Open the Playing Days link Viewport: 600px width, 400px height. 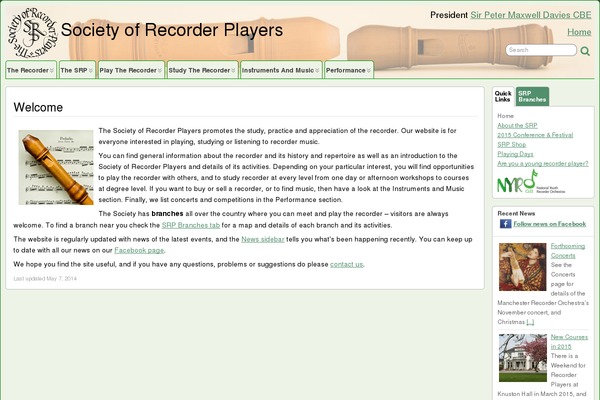click(515, 154)
